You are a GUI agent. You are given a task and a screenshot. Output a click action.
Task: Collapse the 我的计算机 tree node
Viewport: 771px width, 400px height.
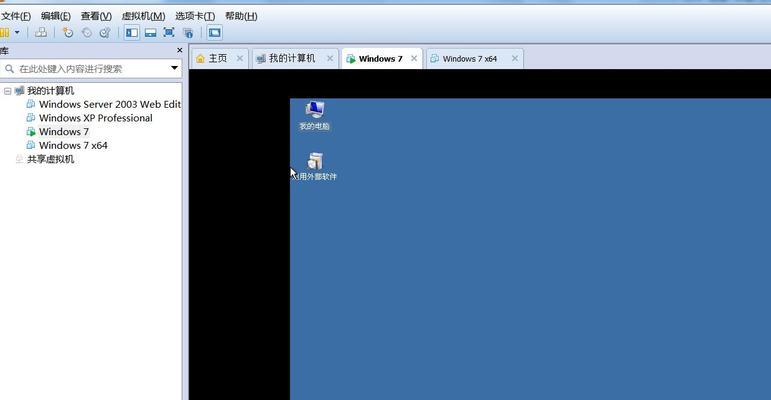pos(7,91)
